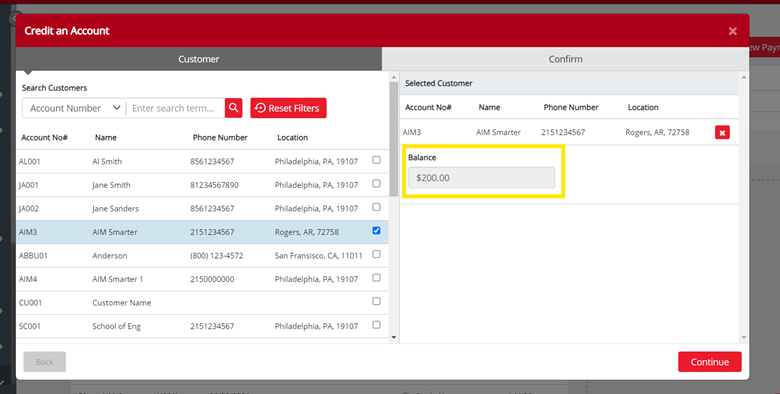This screenshot has width=780, height=394.
Task: Remove selected customer AIM3 with red X
Action: point(722,132)
